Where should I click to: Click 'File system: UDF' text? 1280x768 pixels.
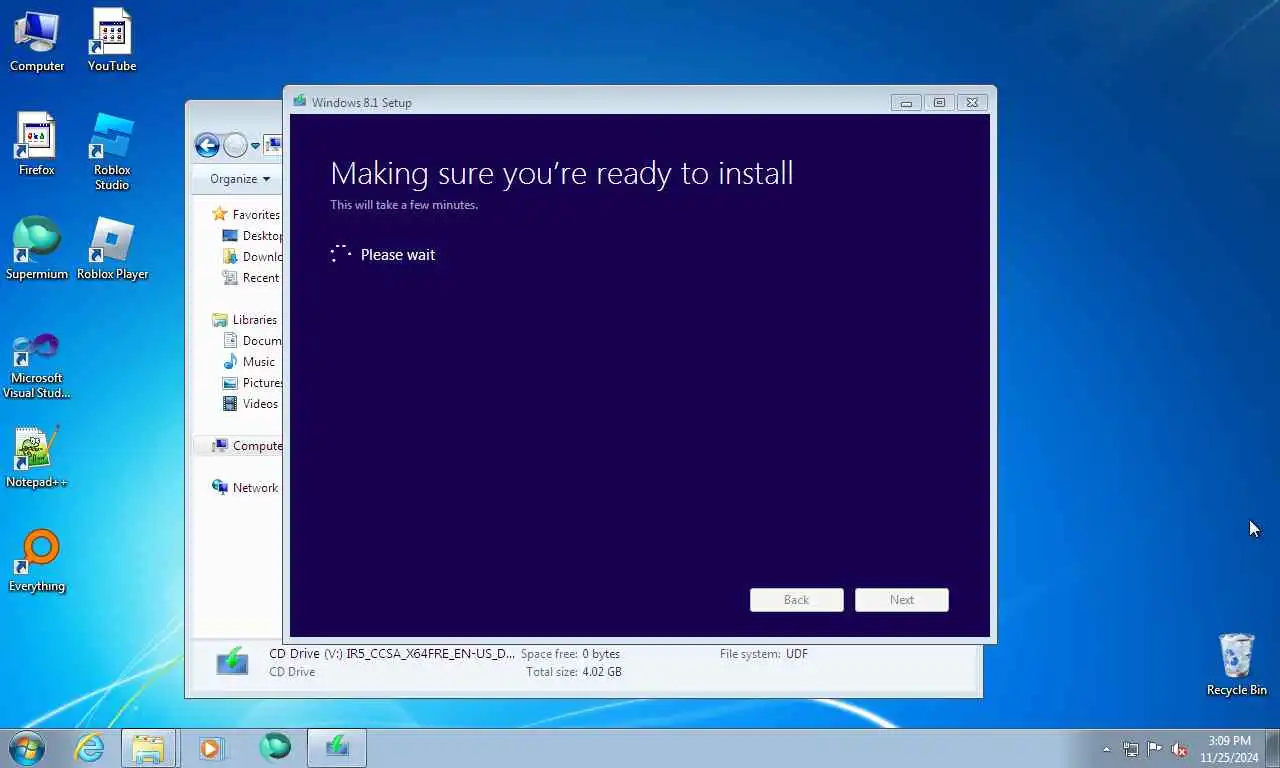point(764,654)
